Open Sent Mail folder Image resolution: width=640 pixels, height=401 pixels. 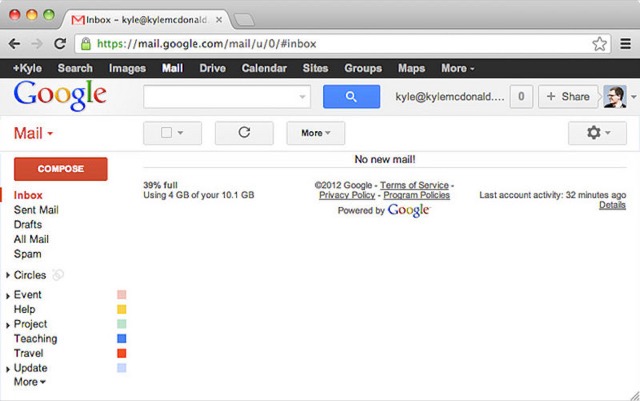coord(36,210)
